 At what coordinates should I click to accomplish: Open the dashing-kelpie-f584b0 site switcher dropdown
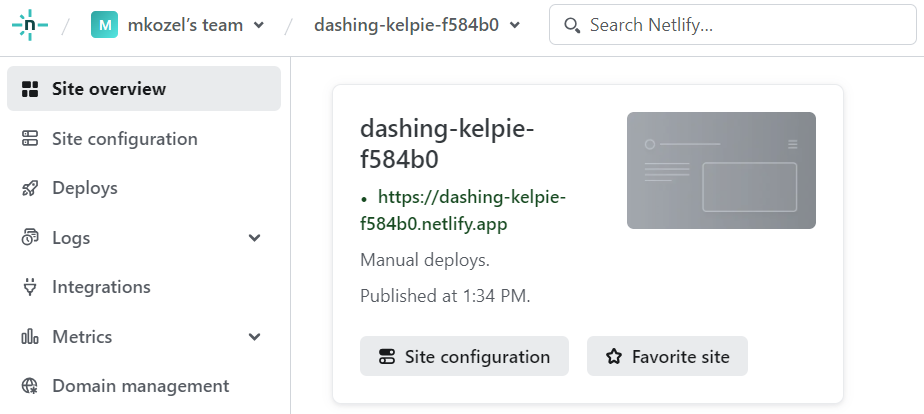coord(515,25)
